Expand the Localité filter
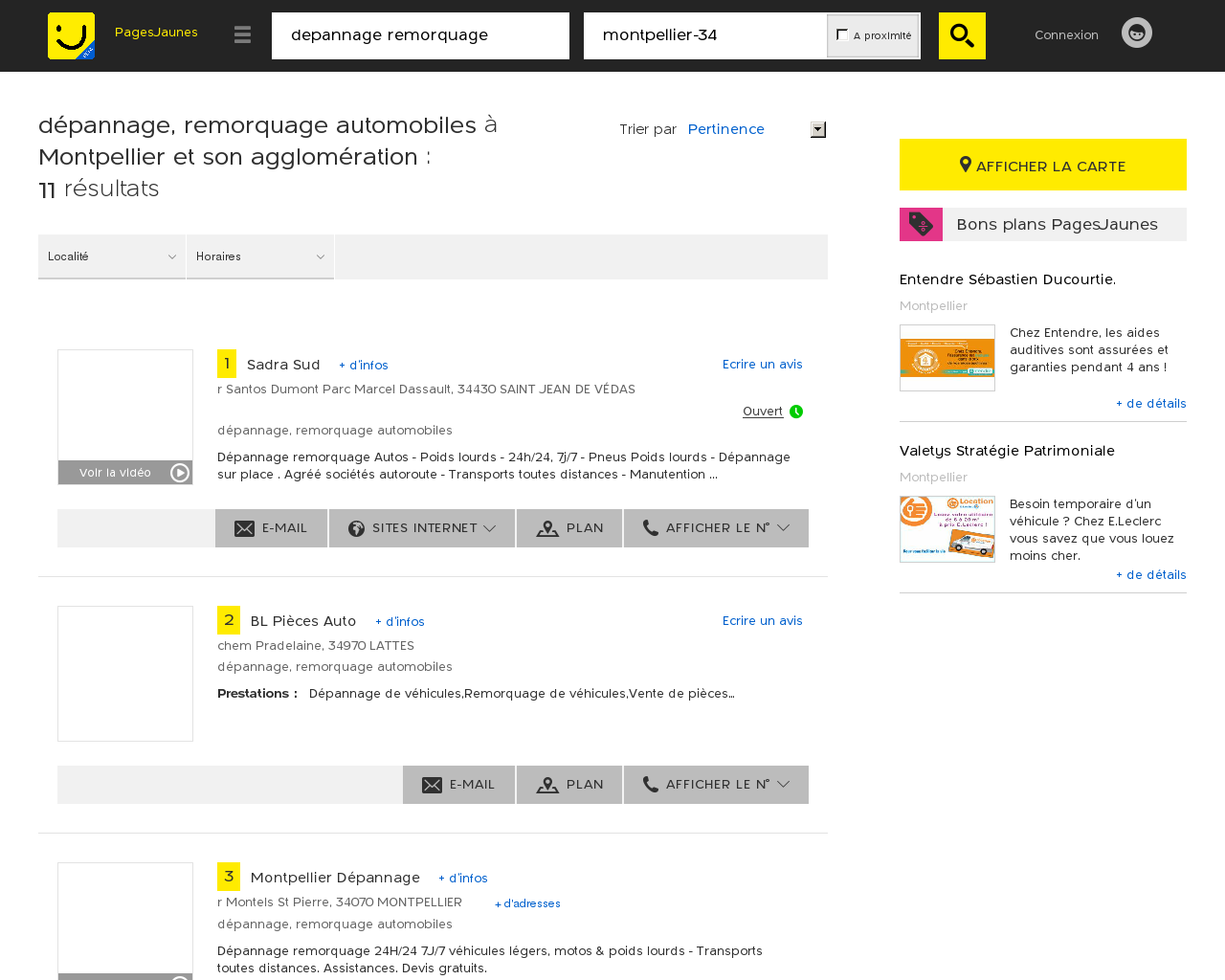 point(112,256)
